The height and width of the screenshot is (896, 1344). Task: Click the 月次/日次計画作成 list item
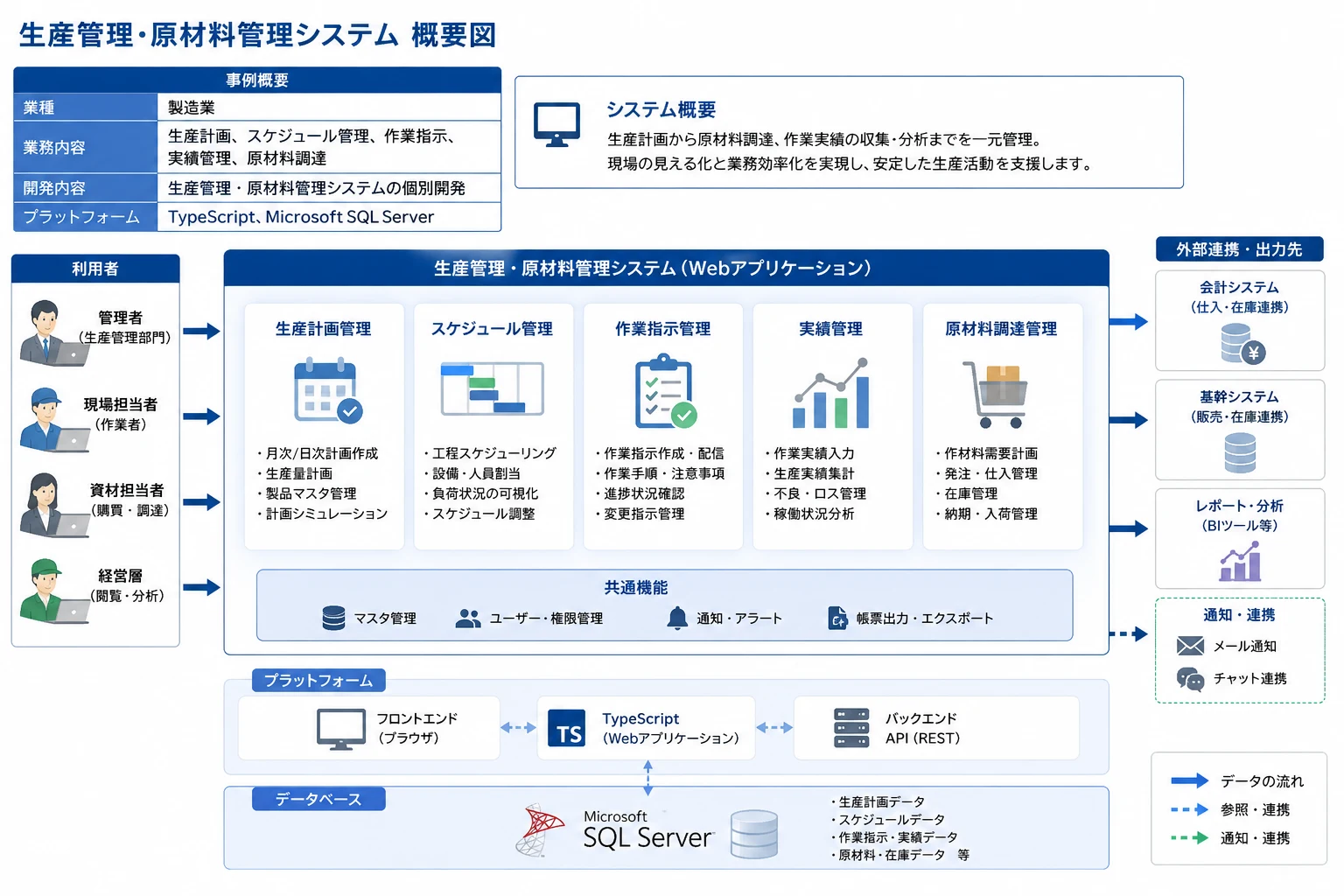click(x=317, y=453)
